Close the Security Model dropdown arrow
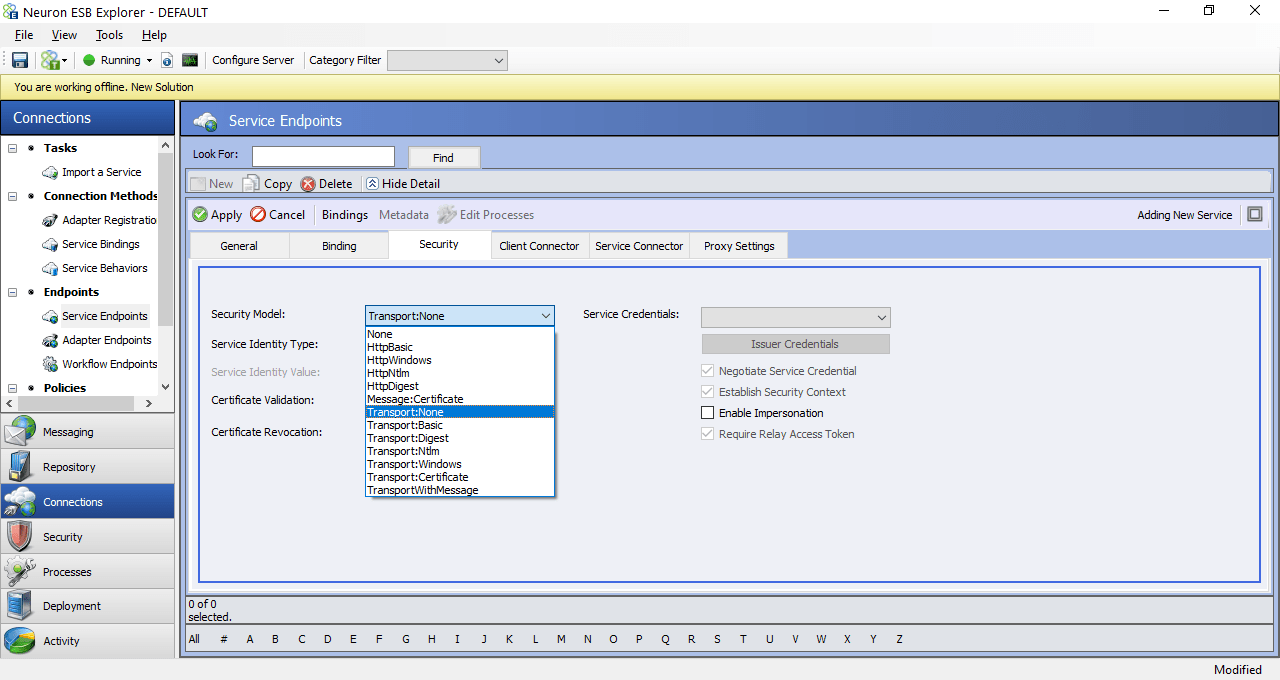 click(546, 316)
